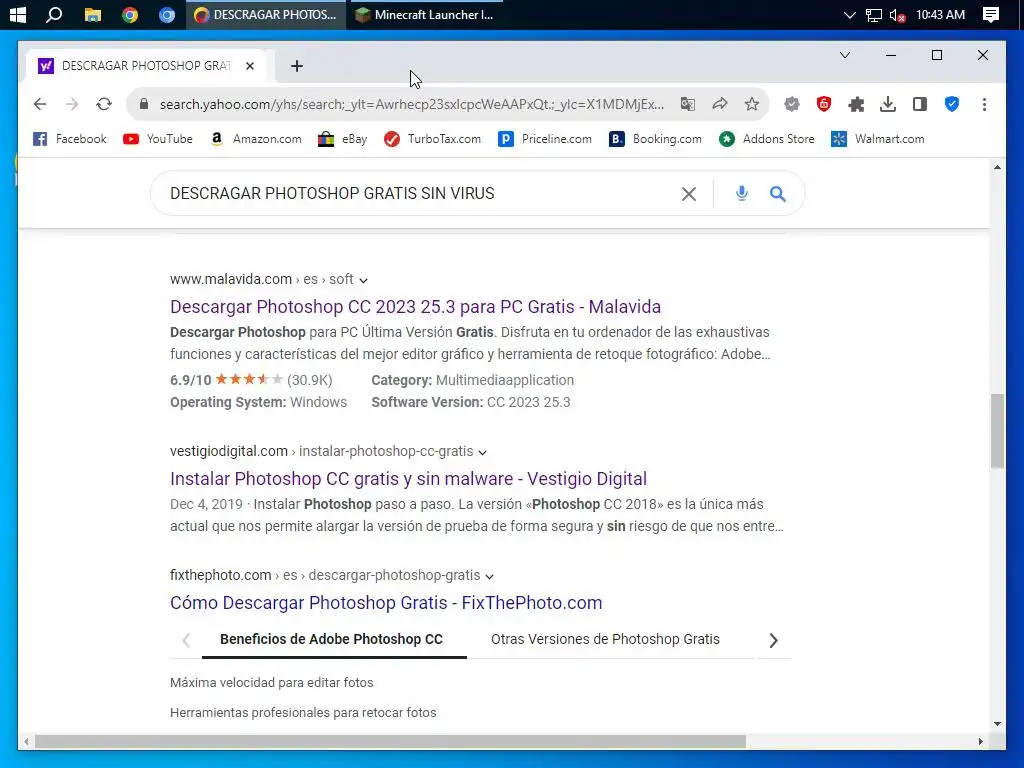Screen dimensions: 1024x768
Task: Submit search with magnifier icon
Action: tap(777, 193)
